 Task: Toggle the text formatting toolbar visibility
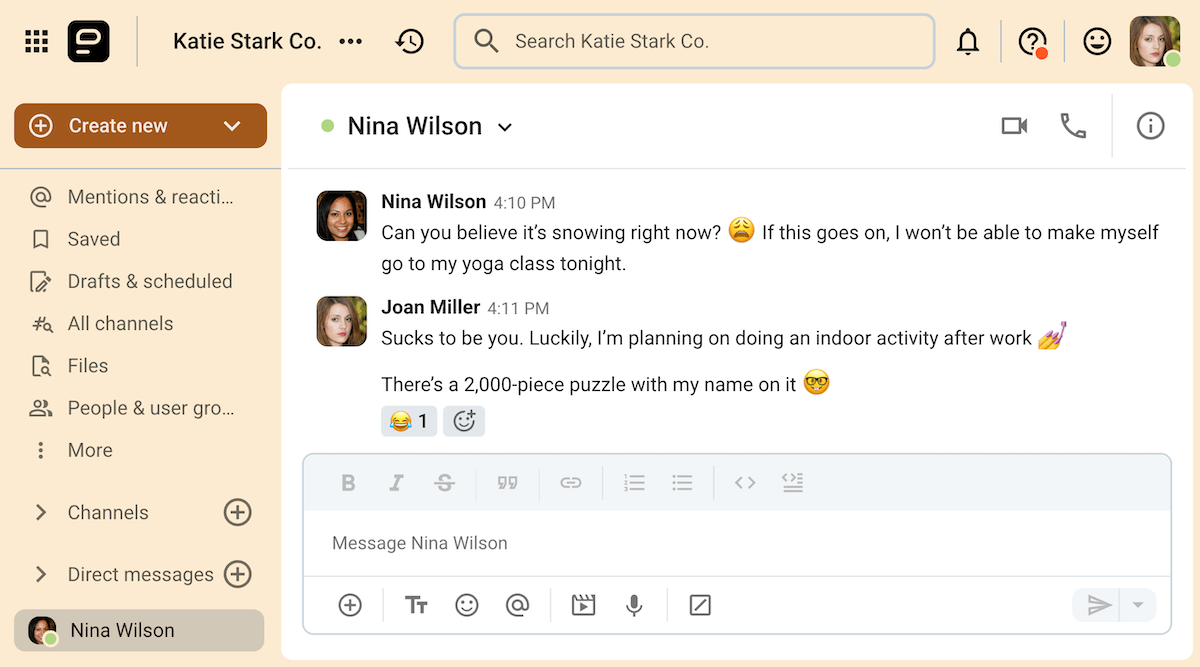(416, 605)
